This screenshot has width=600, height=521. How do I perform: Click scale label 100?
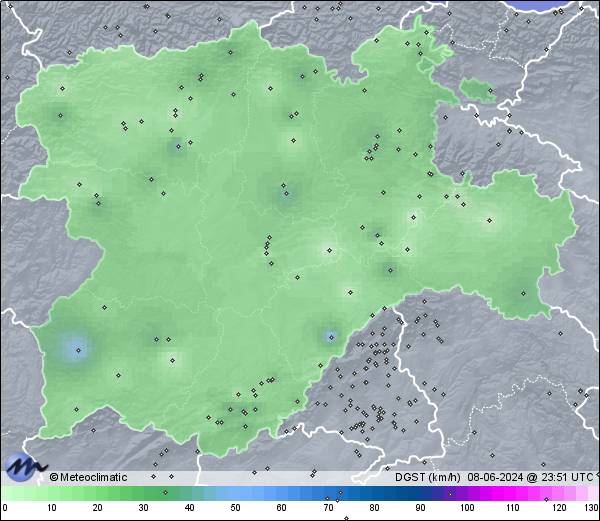point(467,508)
